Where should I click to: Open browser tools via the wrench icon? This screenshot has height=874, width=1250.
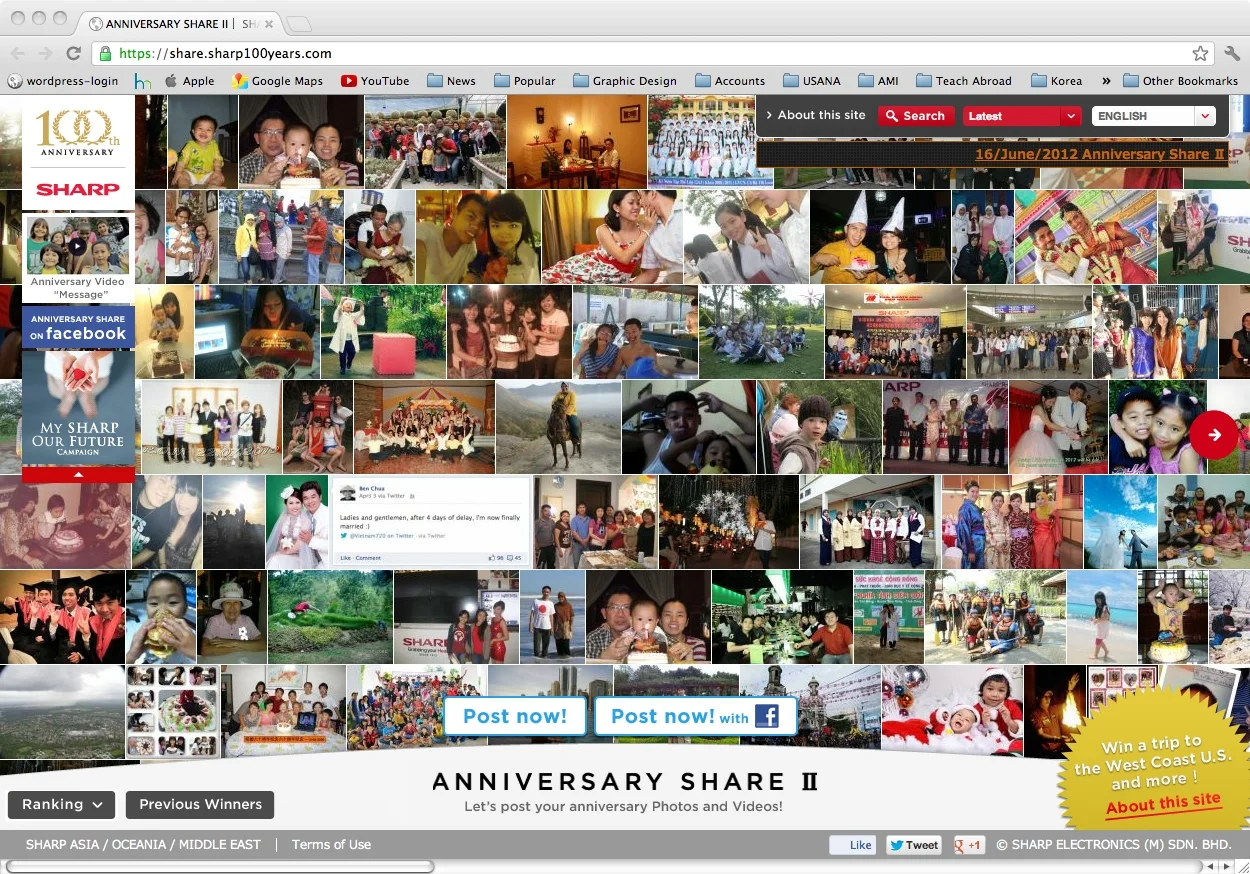[x=1231, y=53]
